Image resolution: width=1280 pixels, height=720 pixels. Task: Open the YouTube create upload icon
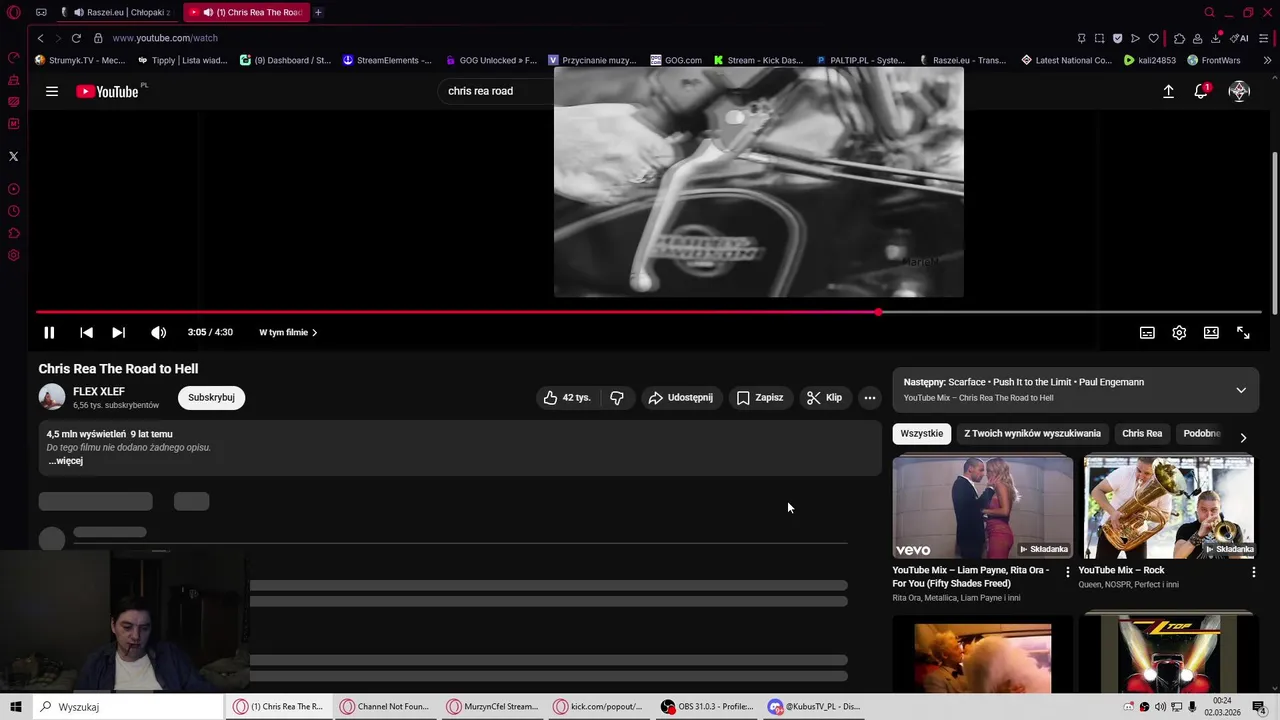point(1168,91)
